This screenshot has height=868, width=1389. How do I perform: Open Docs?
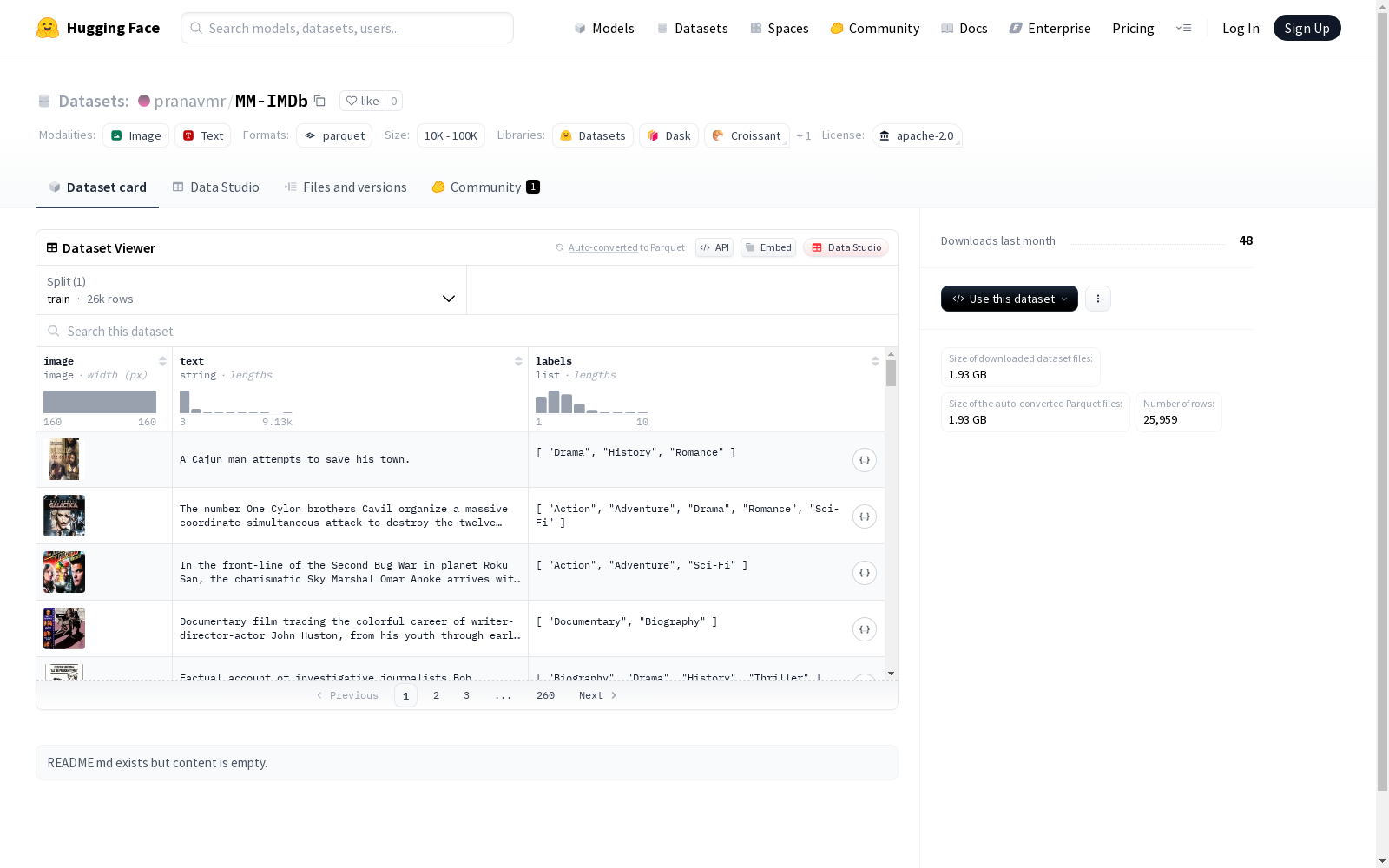click(x=964, y=28)
